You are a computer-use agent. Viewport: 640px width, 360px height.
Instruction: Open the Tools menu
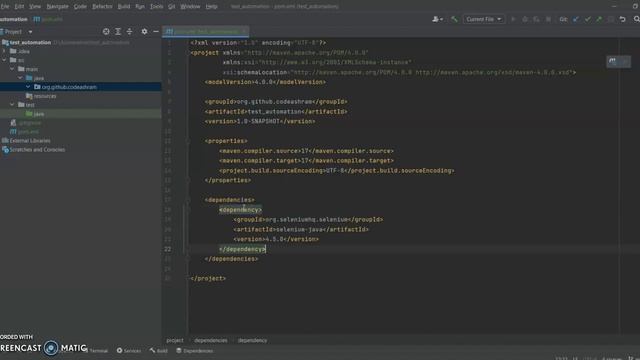point(156,7)
